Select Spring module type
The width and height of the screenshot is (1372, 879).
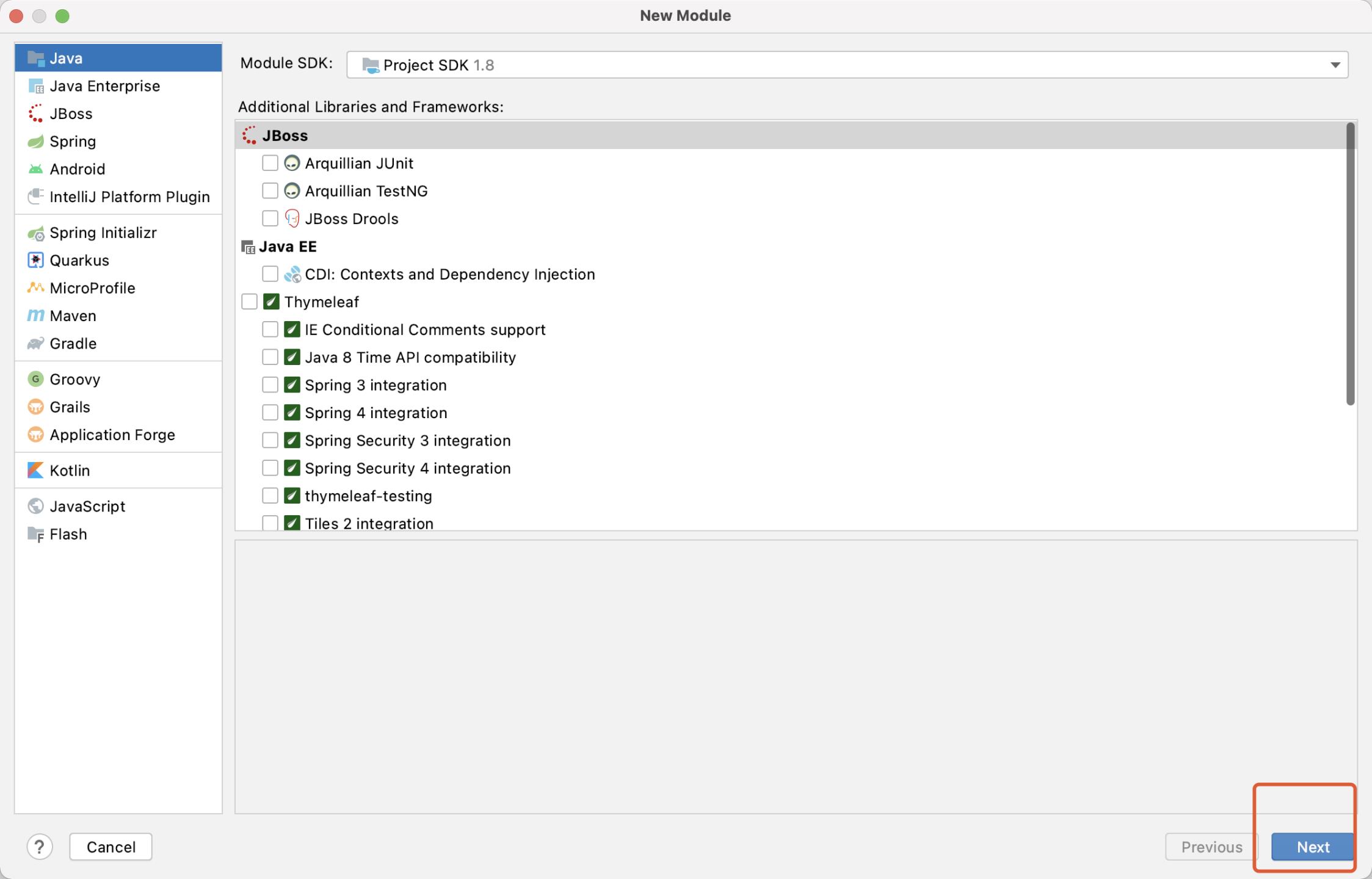(118, 142)
